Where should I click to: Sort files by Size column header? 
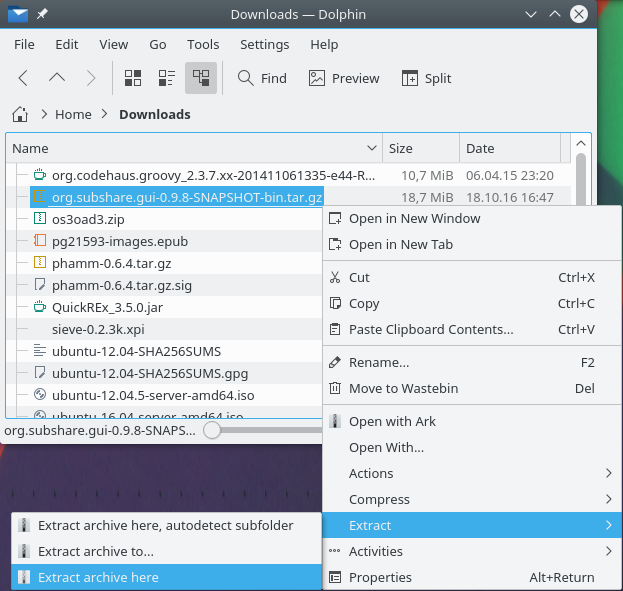[401, 148]
